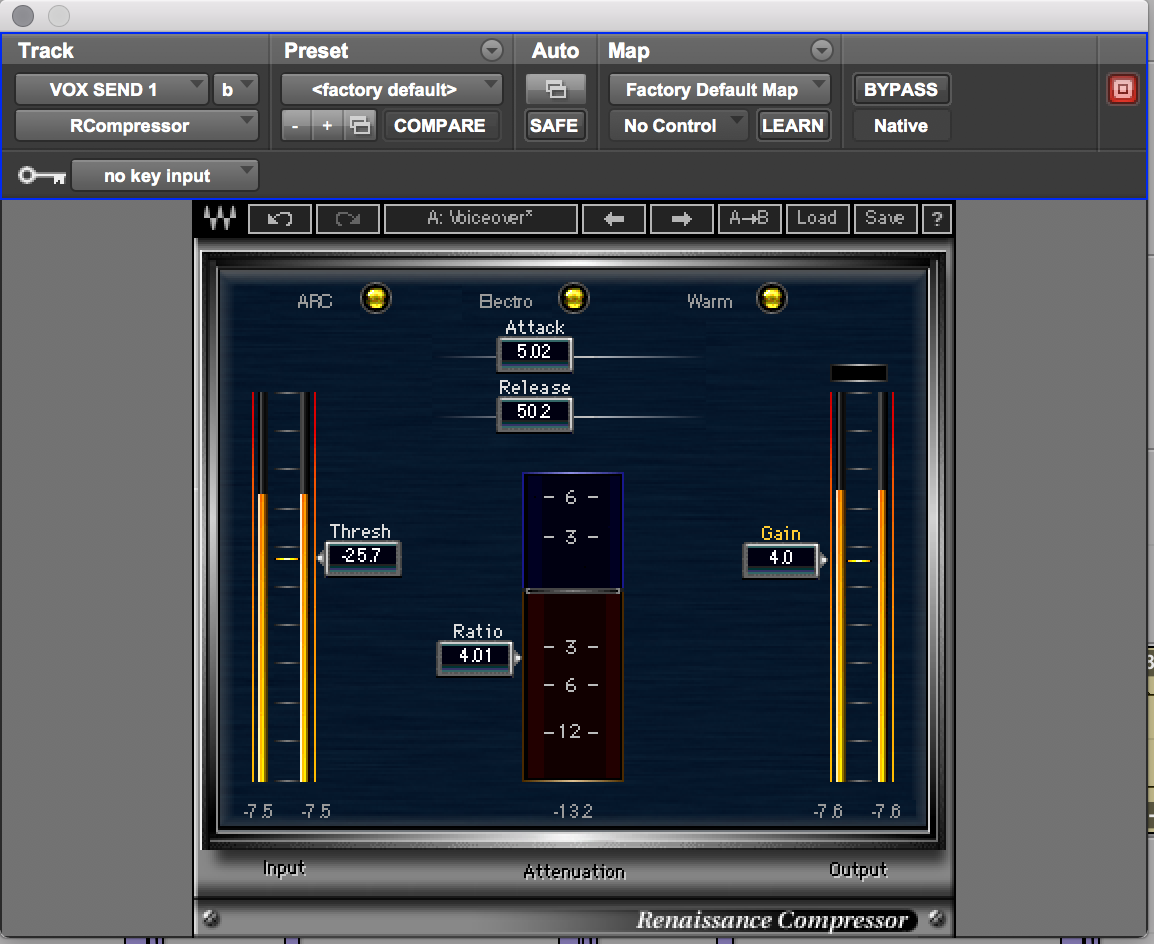Toggle the Warm character LED
The image size is (1154, 944).
(x=772, y=298)
